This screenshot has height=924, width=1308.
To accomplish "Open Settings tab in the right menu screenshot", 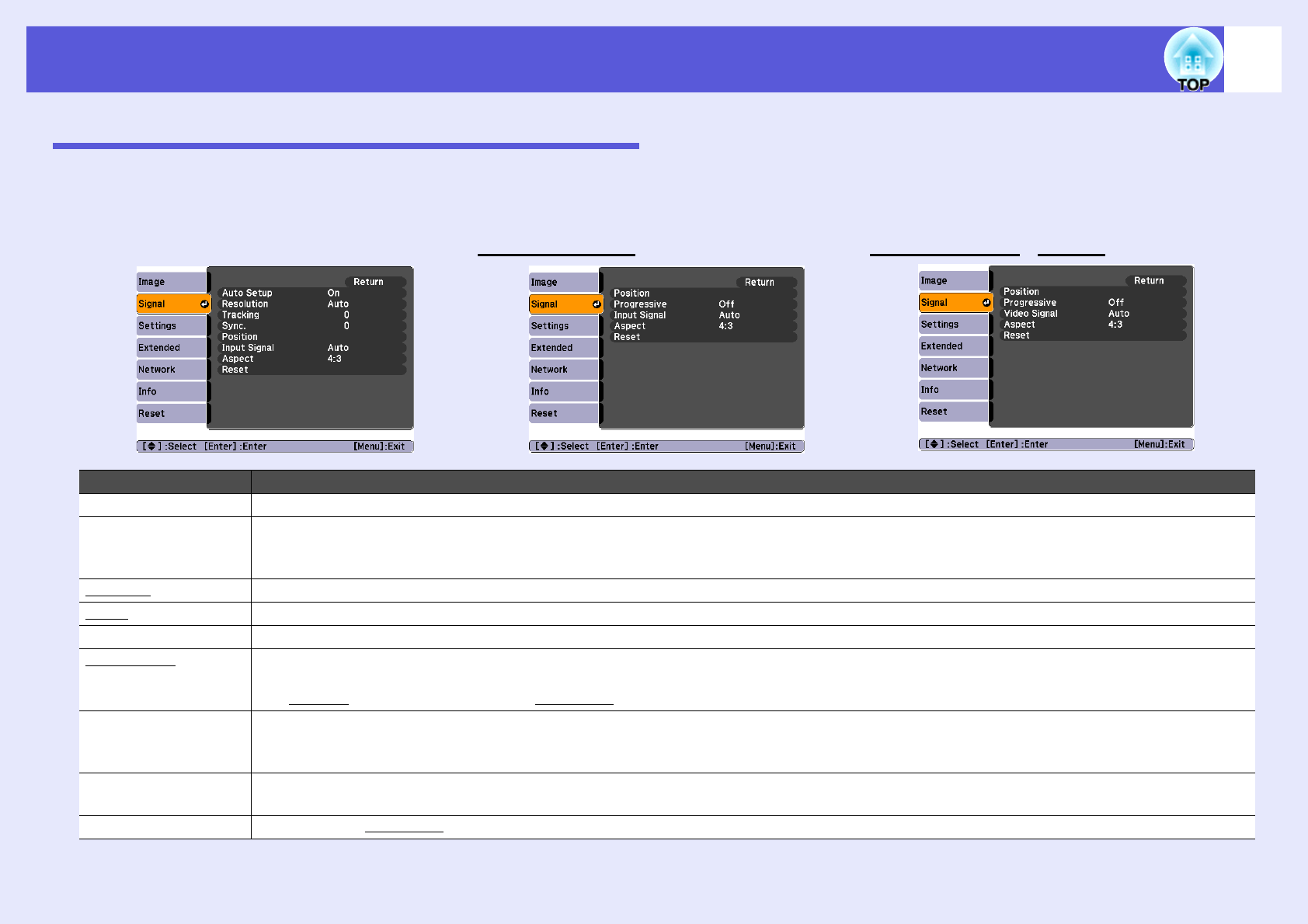I will point(954,325).
